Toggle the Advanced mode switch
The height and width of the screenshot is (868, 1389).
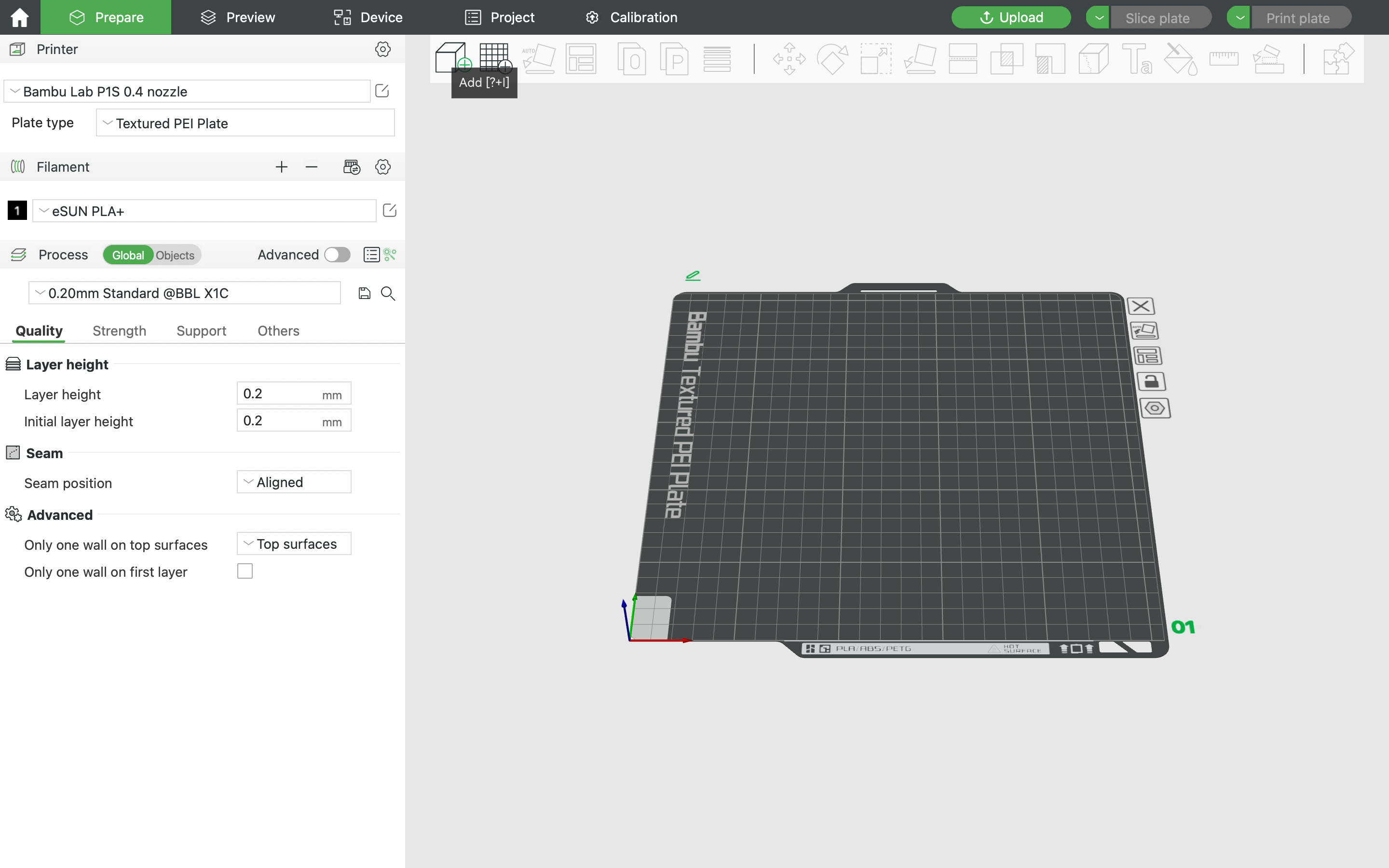click(x=337, y=254)
